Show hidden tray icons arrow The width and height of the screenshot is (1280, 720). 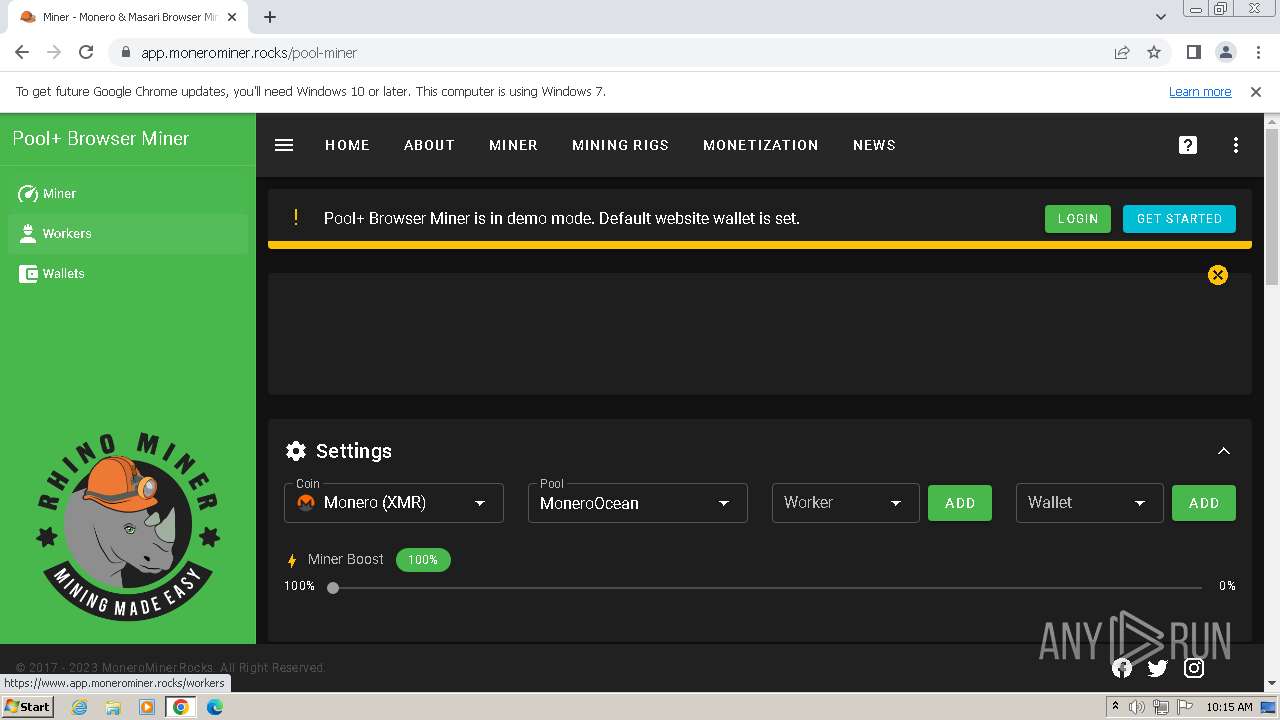[1115, 707]
